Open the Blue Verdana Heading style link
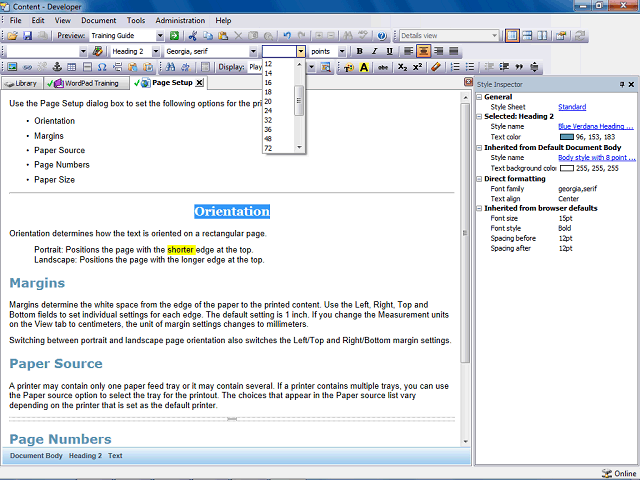The width and height of the screenshot is (640, 480). [x=596, y=127]
